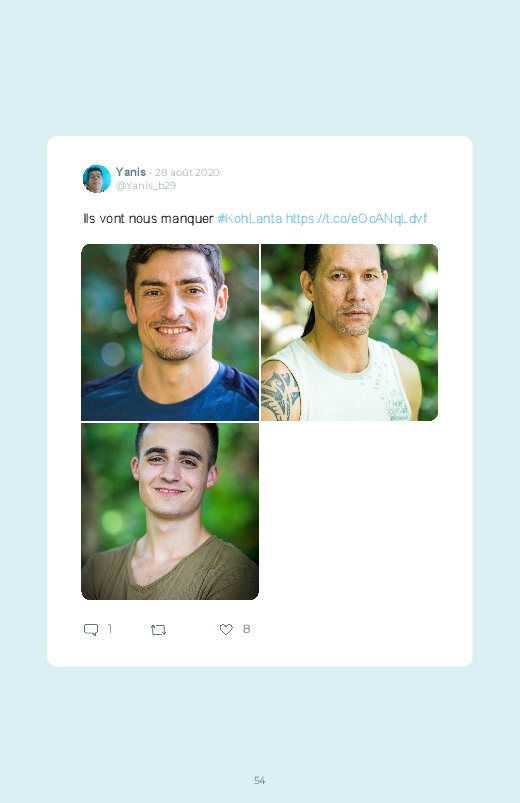This screenshot has height=803, width=520.
Task: Click the likes count number 8
Action: (x=246, y=629)
